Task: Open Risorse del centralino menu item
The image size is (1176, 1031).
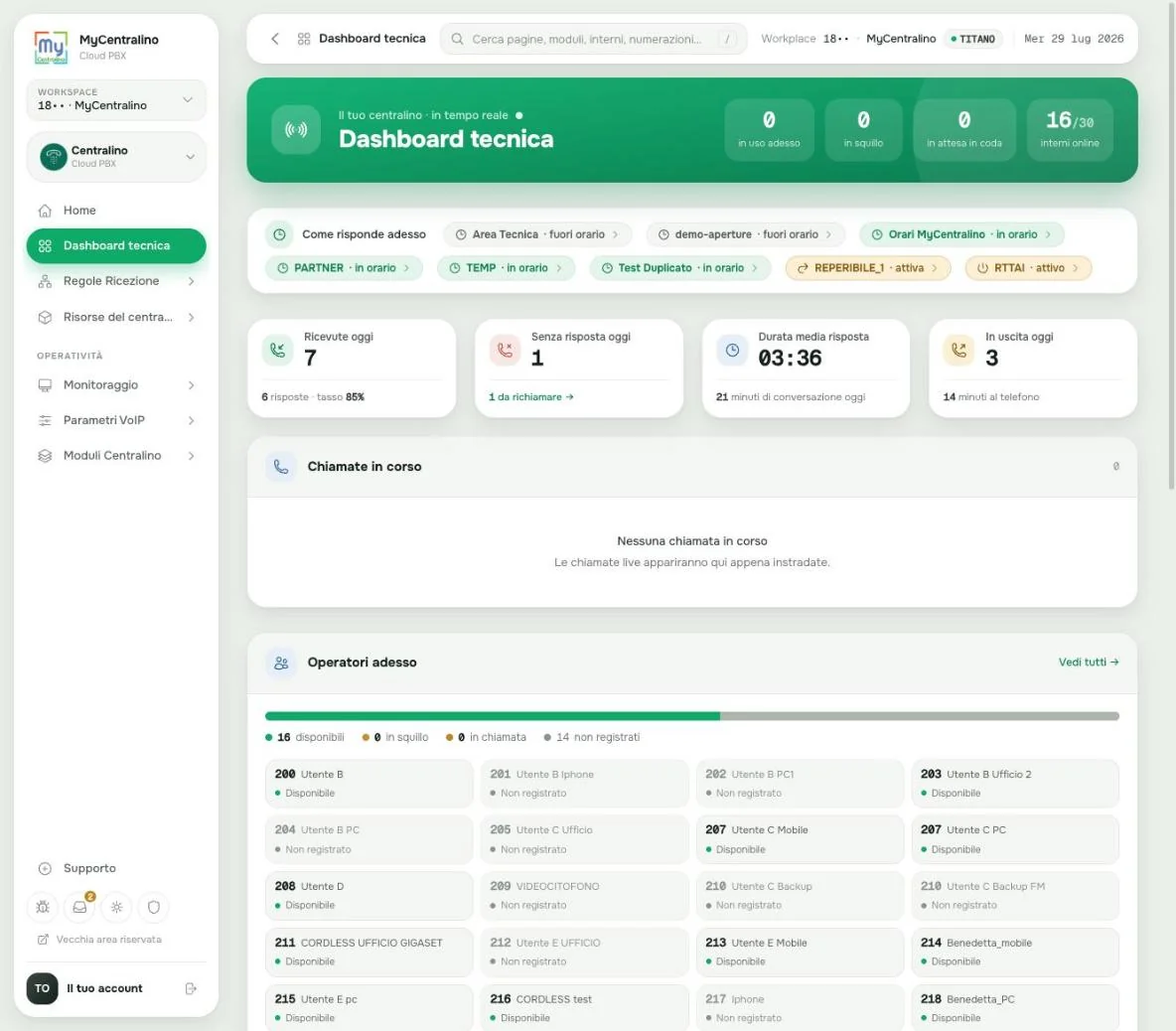Action: [116, 318]
